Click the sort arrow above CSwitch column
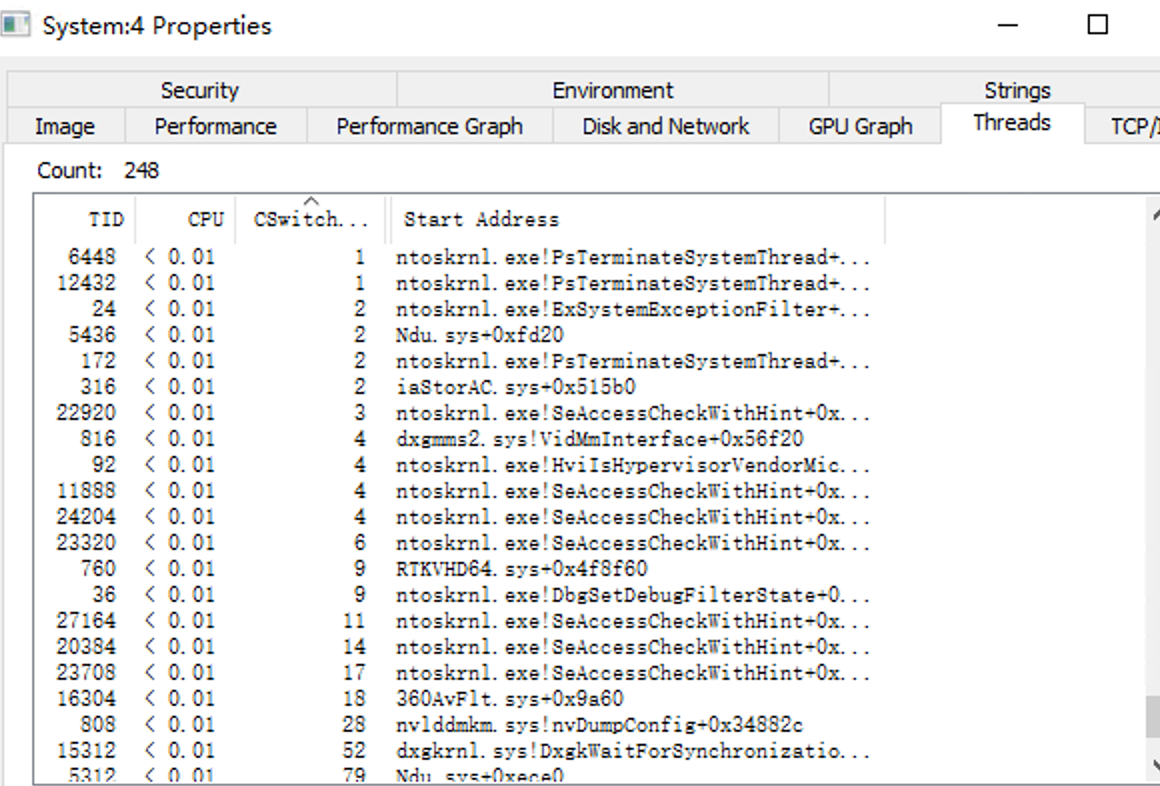The image size is (1160, 786). [x=311, y=201]
